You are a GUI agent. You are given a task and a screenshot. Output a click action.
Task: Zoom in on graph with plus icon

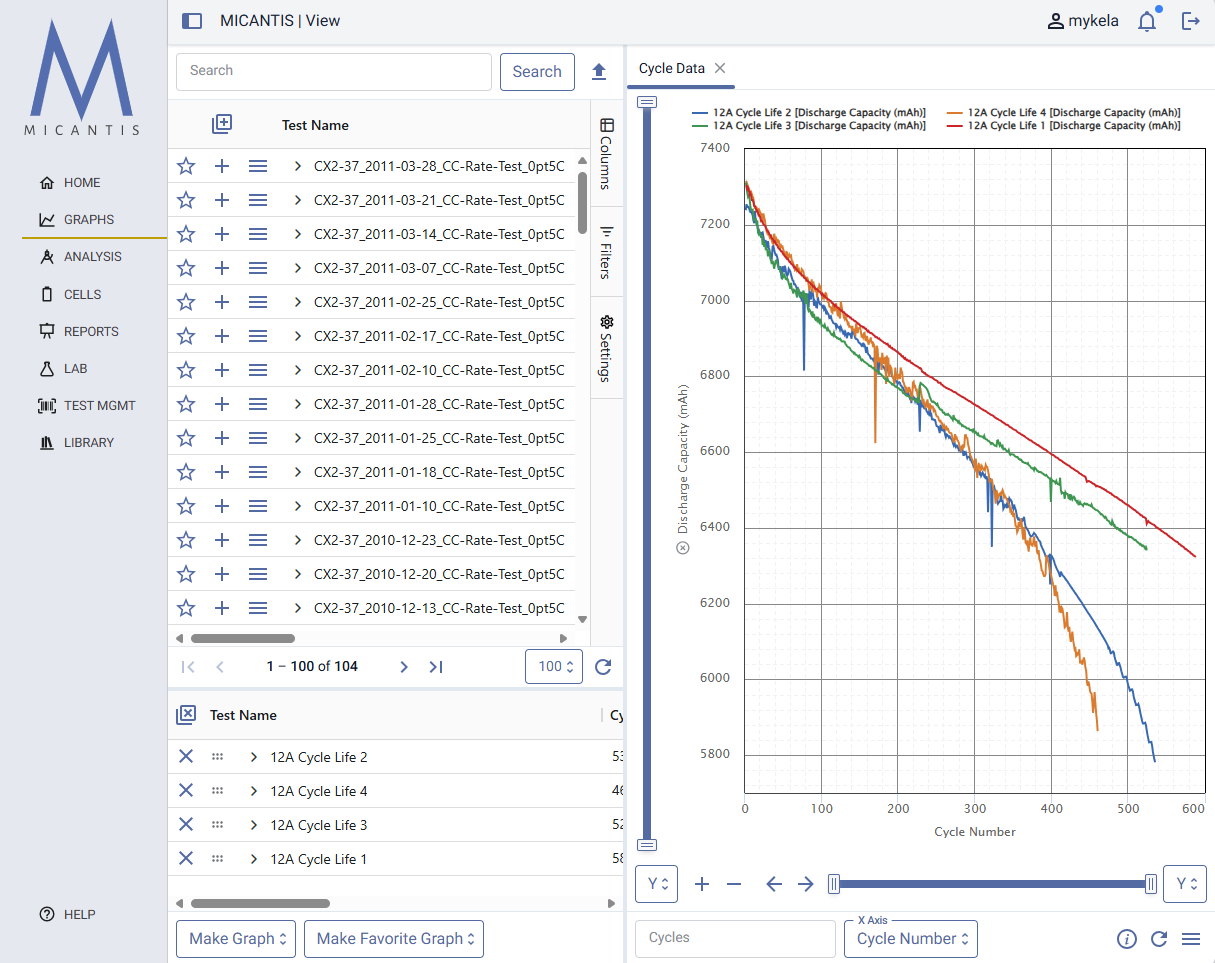pyautogui.click(x=701, y=884)
